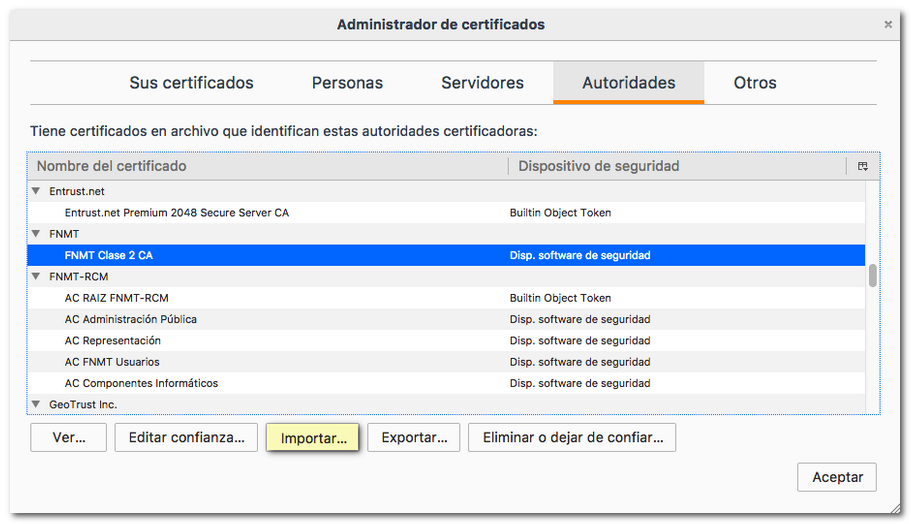Image resolution: width=911 pixels, height=524 pixels.
Task: Confirm with the Aceptar button
Action: coord(836,477)
